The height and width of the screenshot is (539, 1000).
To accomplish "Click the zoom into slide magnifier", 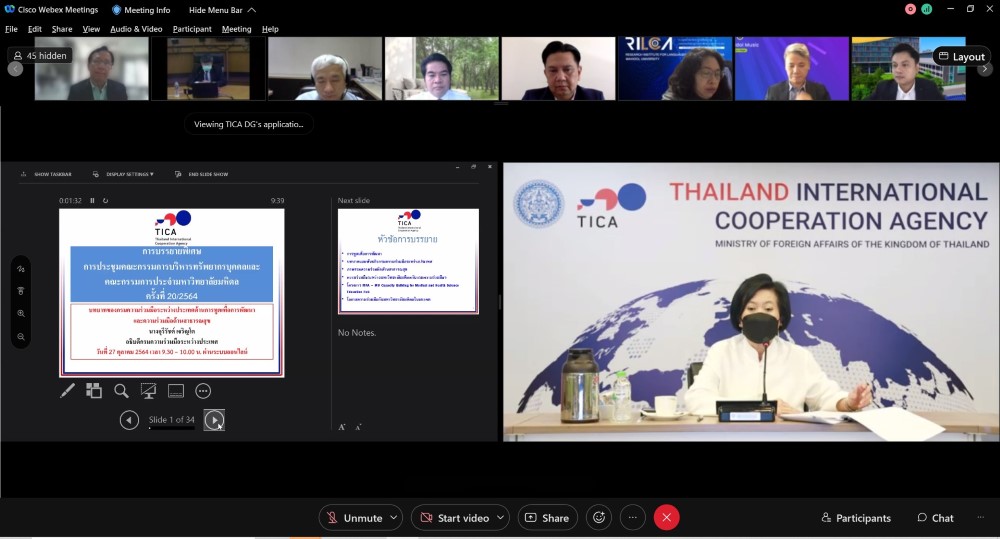I will 121,391.
